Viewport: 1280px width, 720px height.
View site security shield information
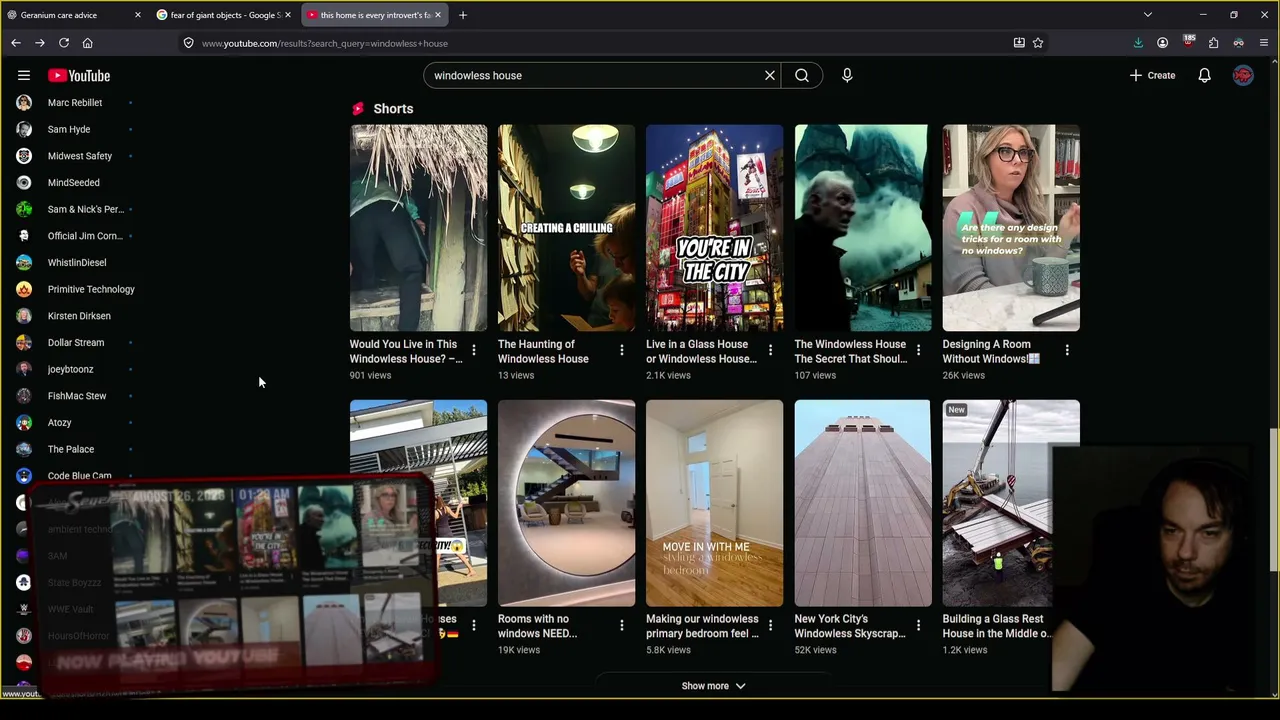[x=188, y=43]
